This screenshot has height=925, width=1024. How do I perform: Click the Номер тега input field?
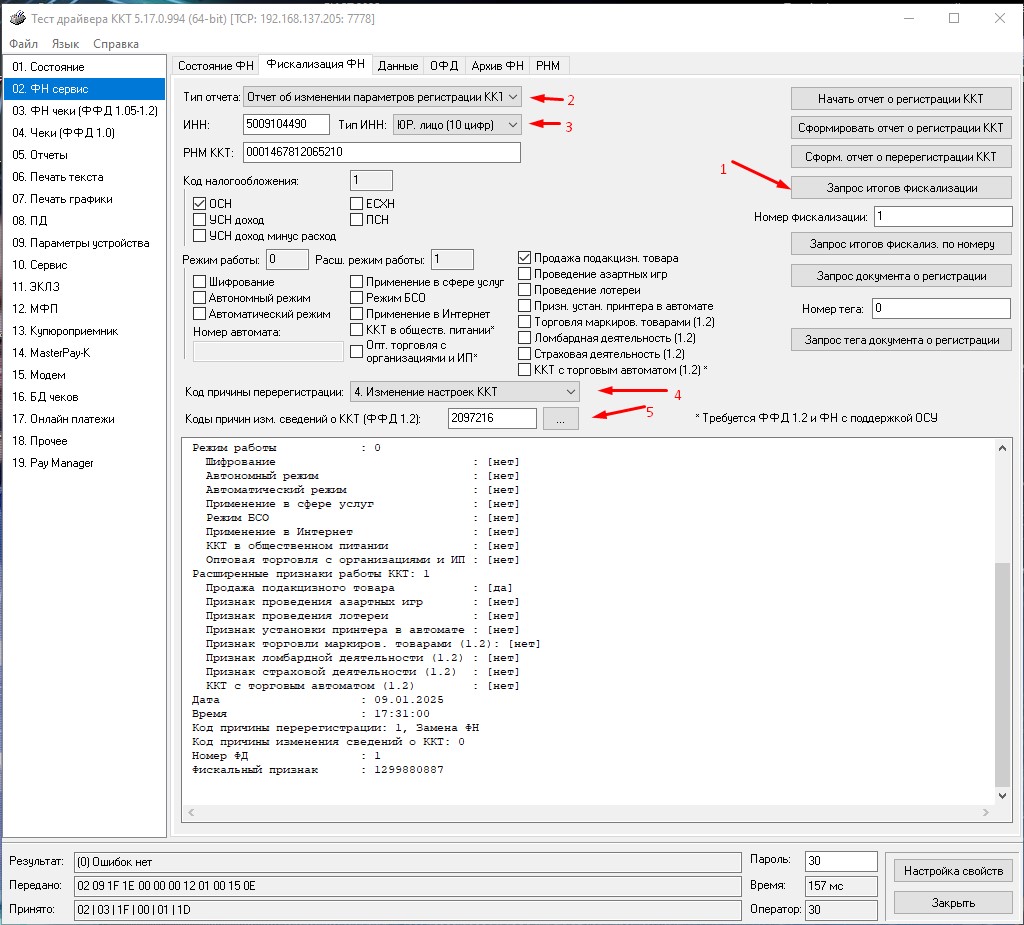coord(941,308)
